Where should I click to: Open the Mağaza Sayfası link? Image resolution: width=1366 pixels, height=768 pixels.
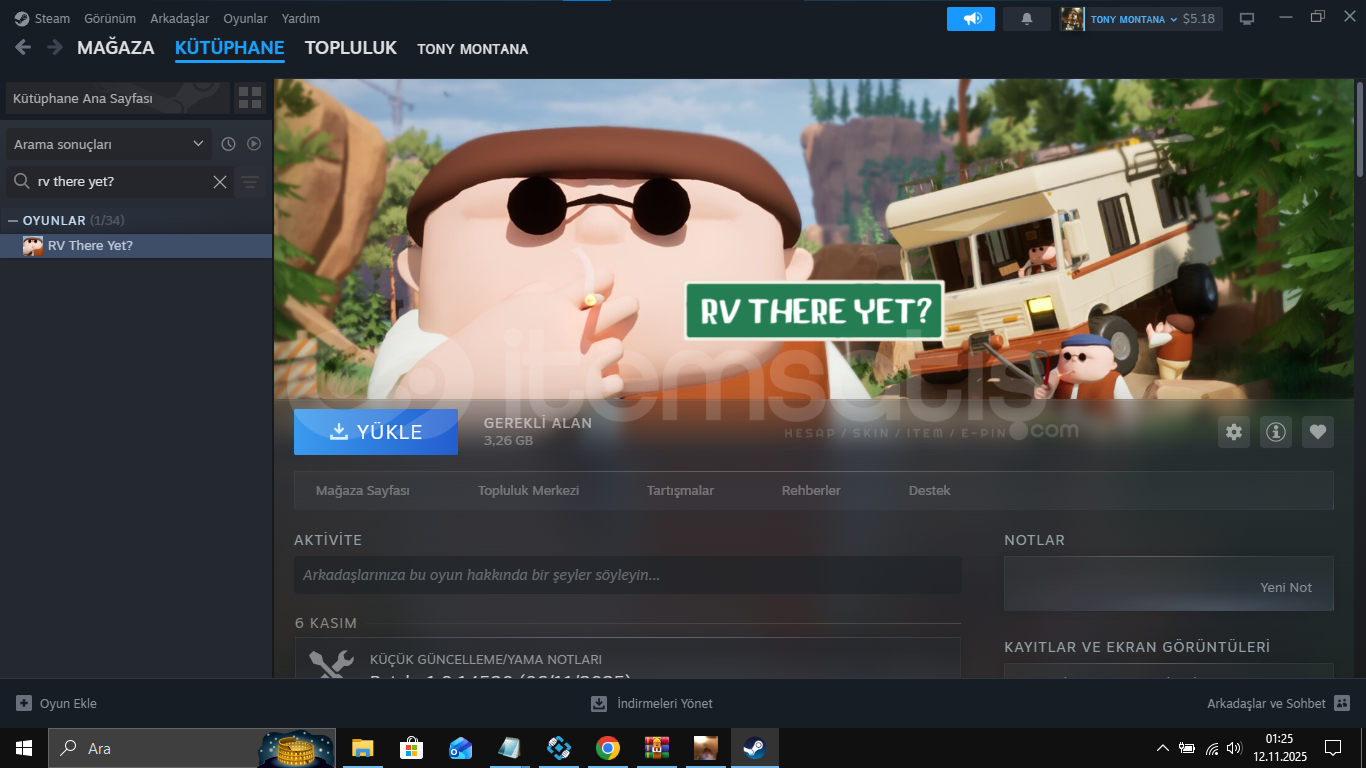coord(363,491)
